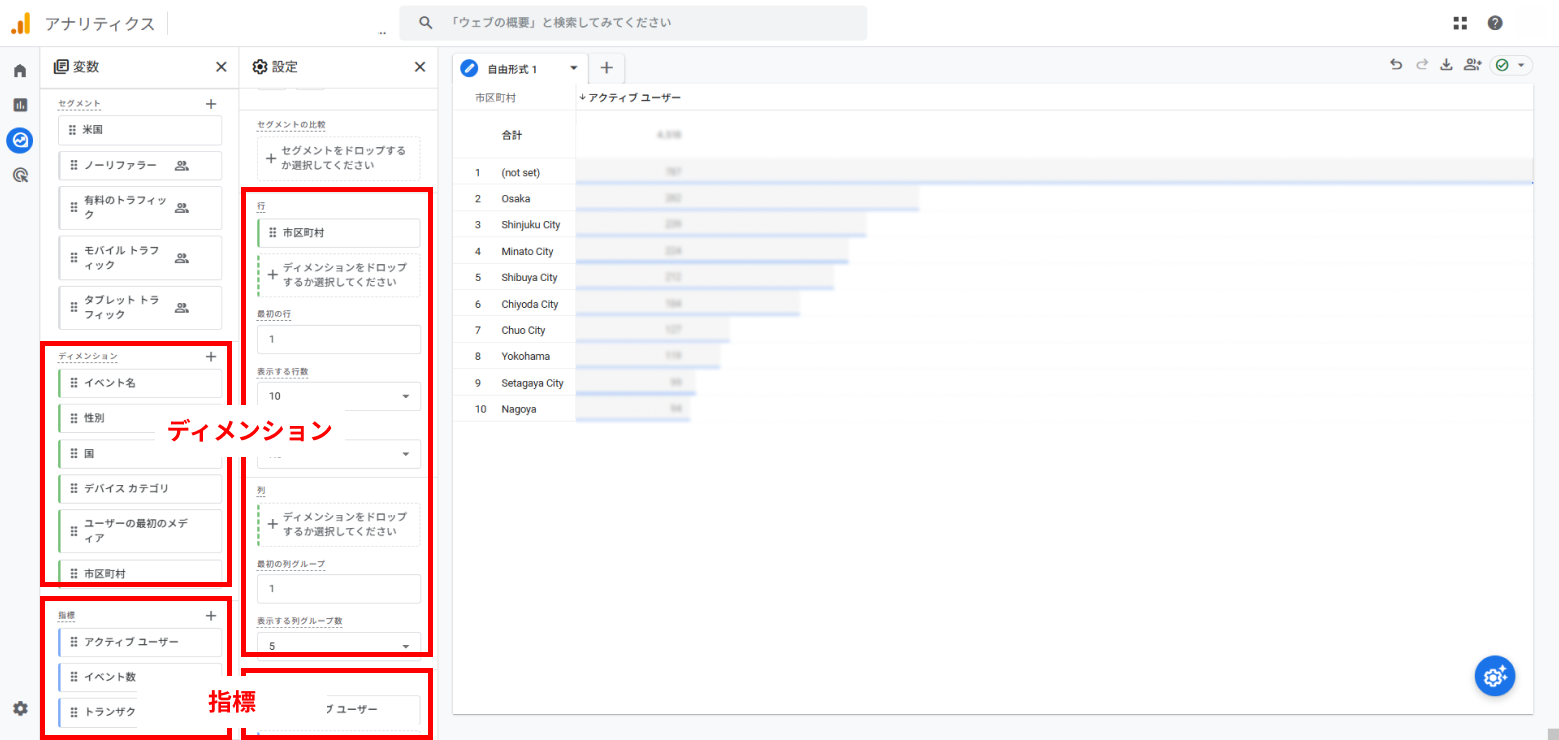Click the Yokohama row

tap(992, 356)
